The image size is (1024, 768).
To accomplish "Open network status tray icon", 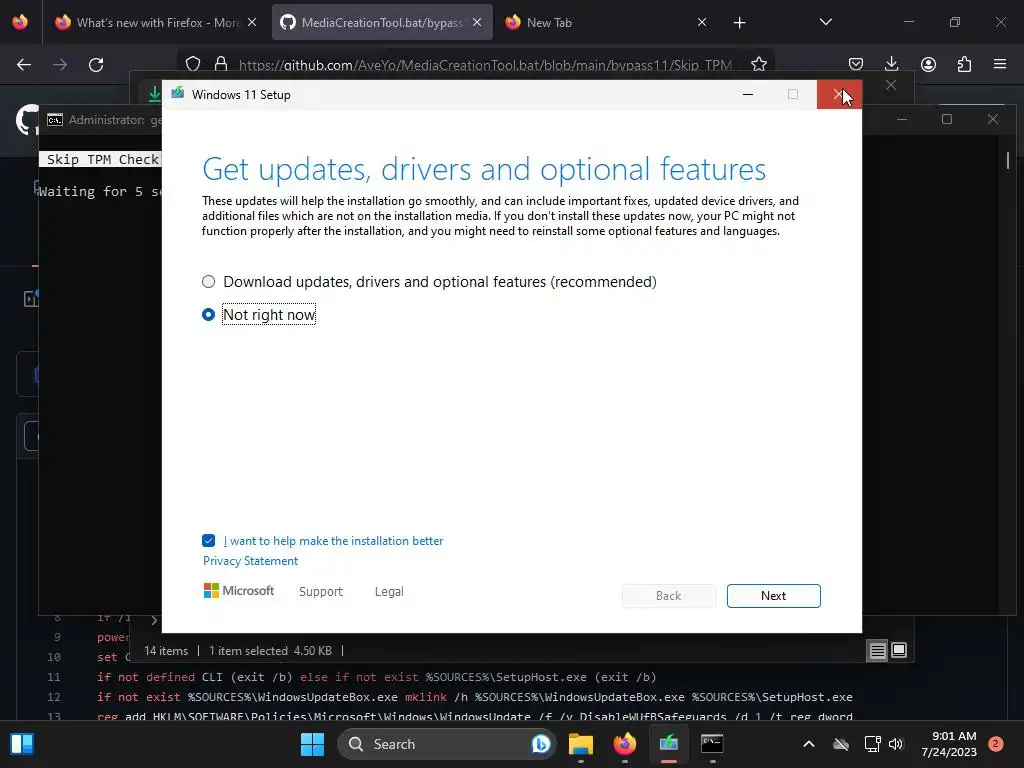I will click(x=872, y=744).
